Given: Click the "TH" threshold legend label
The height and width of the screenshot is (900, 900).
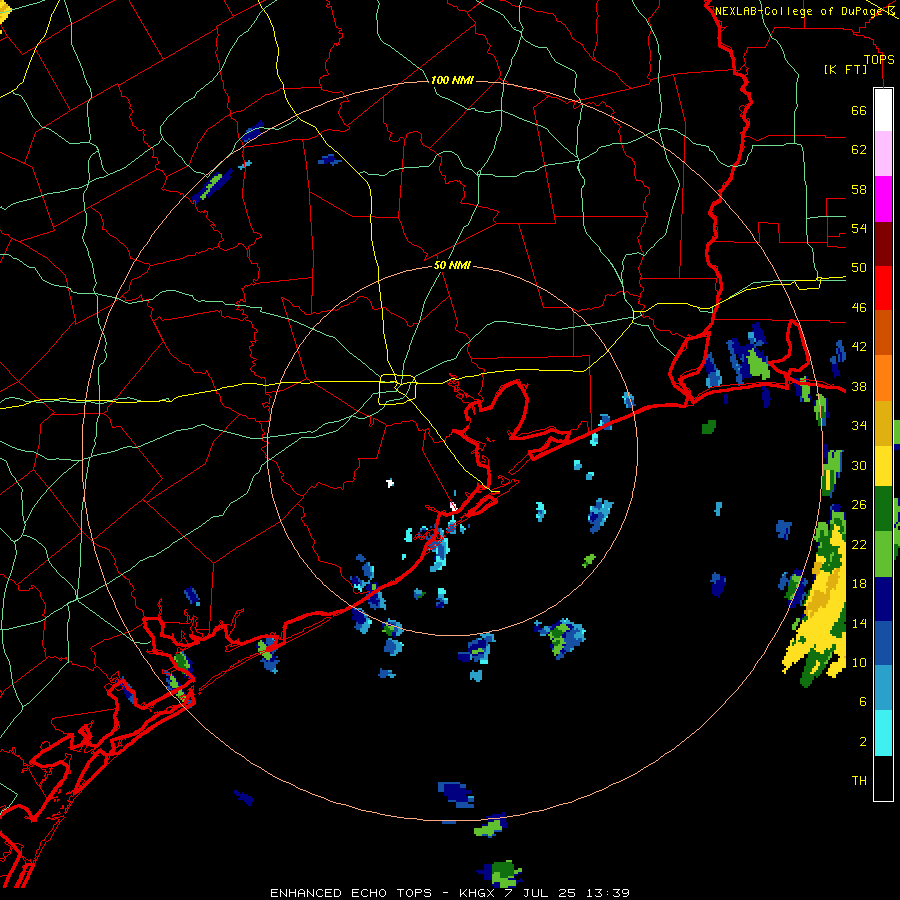Looking at the screenshot, I should [x=859, y=781].
